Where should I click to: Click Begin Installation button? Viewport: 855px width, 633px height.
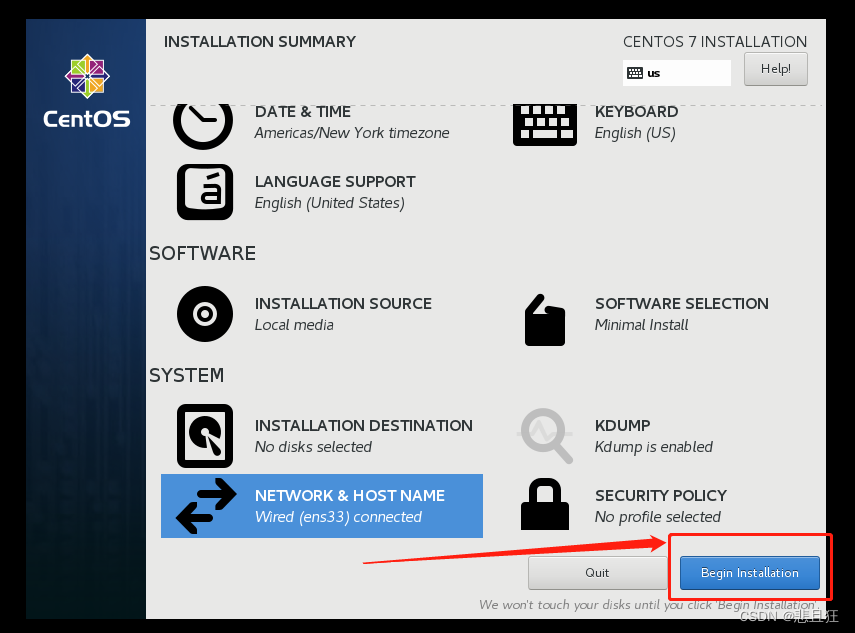coord(750,573)
